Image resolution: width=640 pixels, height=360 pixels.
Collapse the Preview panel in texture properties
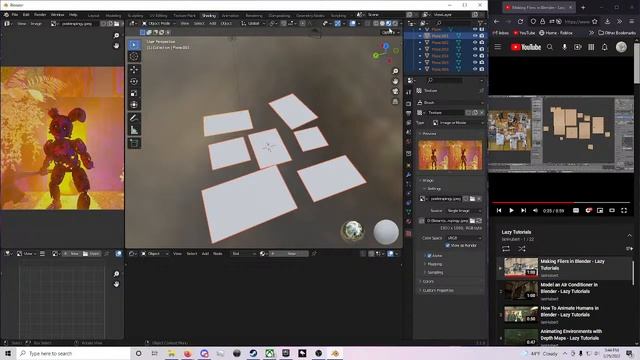[x=429, y=134]
